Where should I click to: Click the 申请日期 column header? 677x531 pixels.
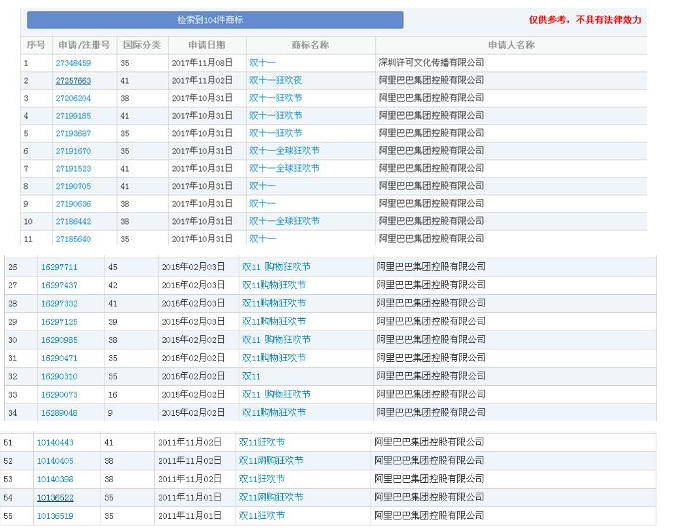click(207, 45)
